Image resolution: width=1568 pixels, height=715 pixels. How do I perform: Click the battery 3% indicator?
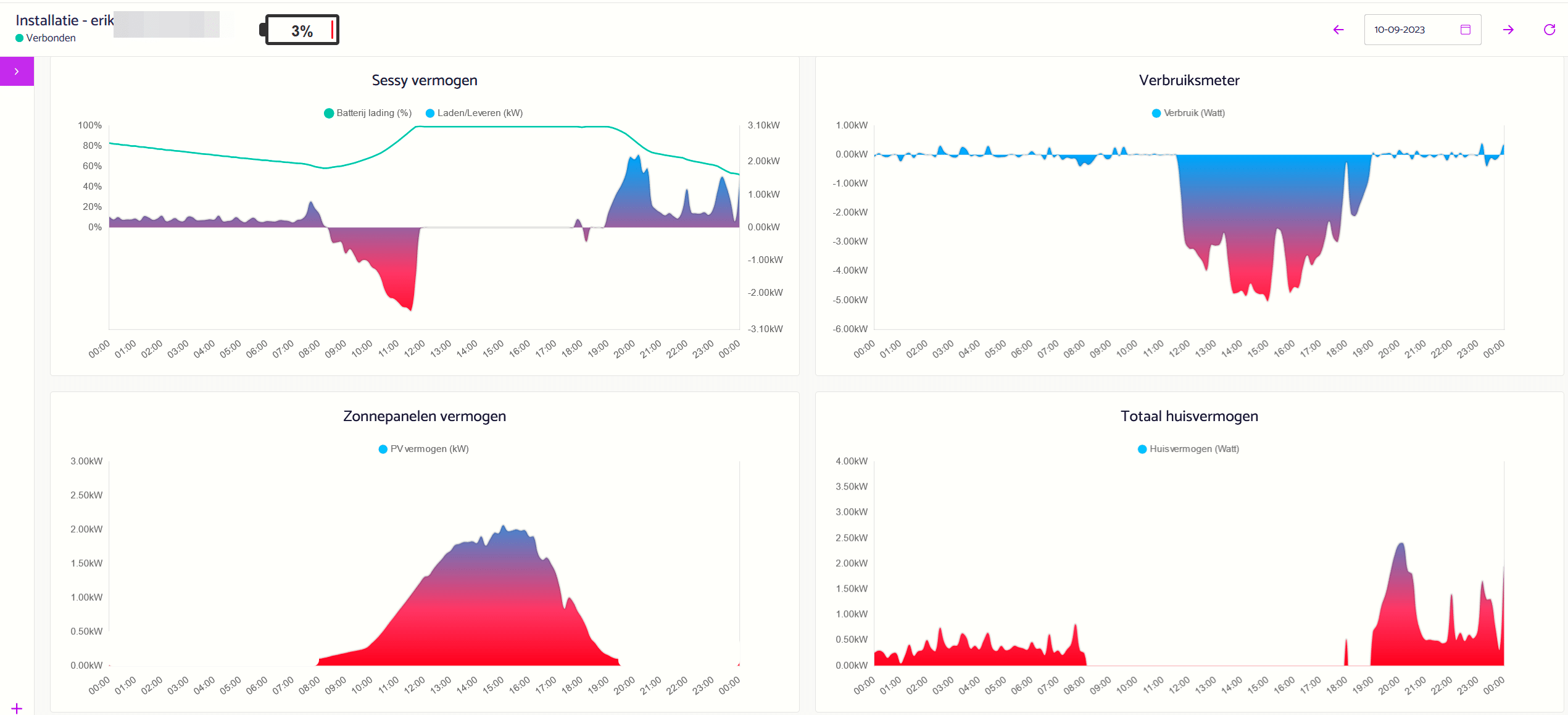point(302,30)
